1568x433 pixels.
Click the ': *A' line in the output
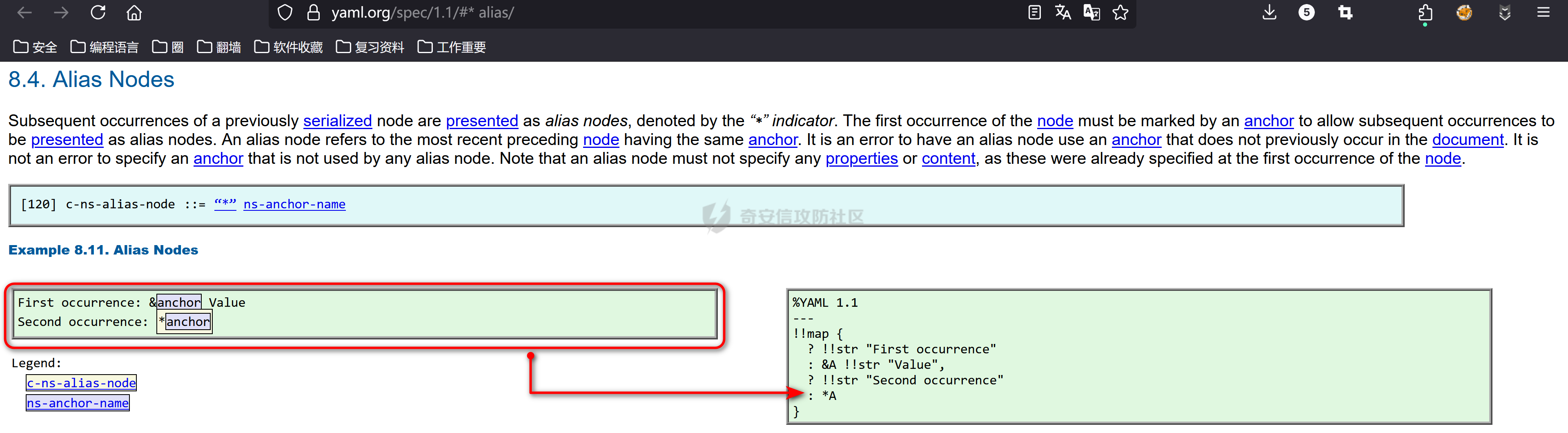click(x=822, y=396)
